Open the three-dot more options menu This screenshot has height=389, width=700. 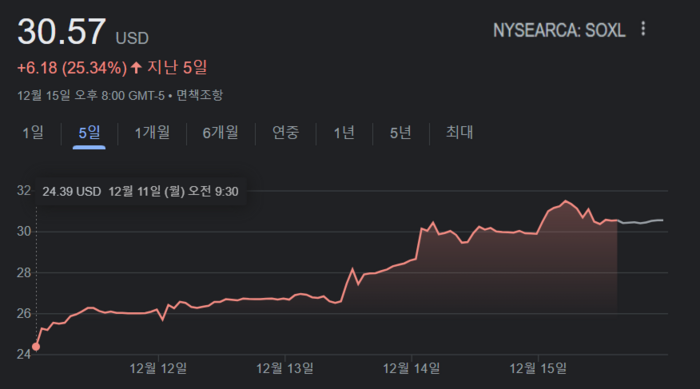pyautogui.click(x=643, y=29)
